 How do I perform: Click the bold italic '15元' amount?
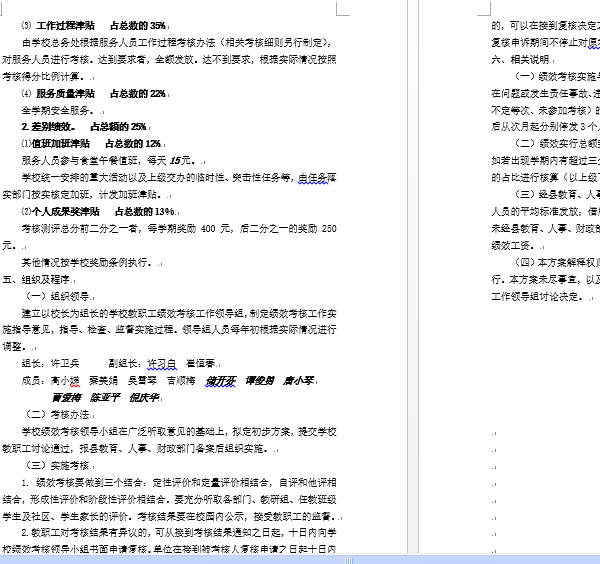click(182, 160)
